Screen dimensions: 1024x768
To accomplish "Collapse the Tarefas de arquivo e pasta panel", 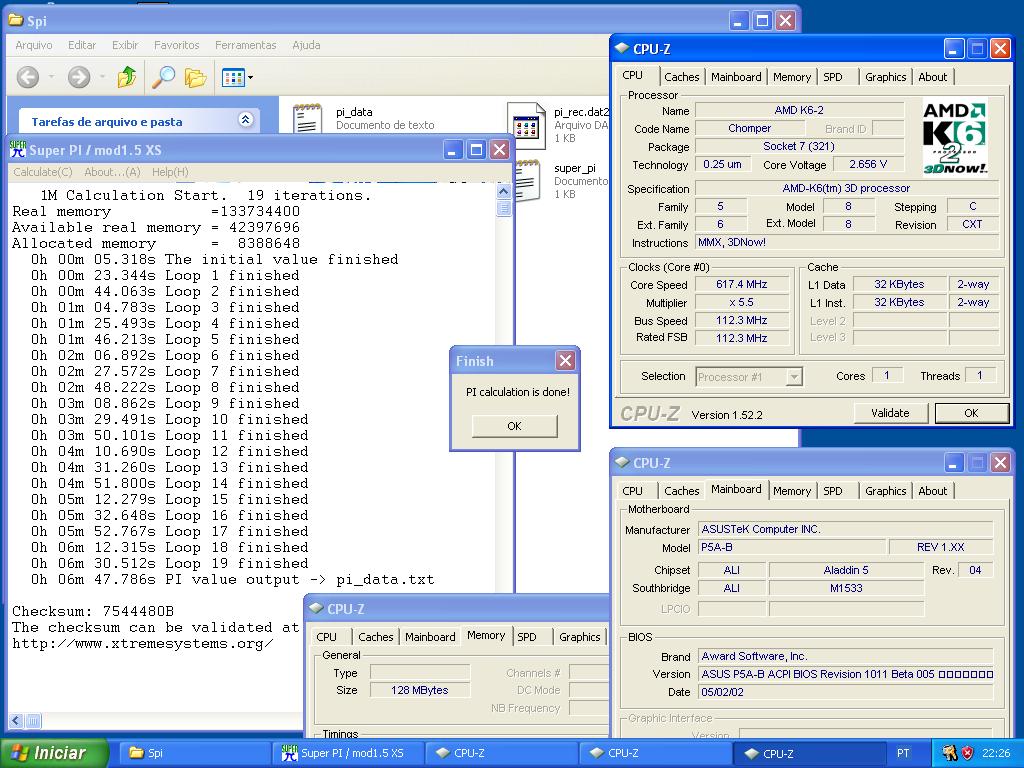I will [246, 120].
